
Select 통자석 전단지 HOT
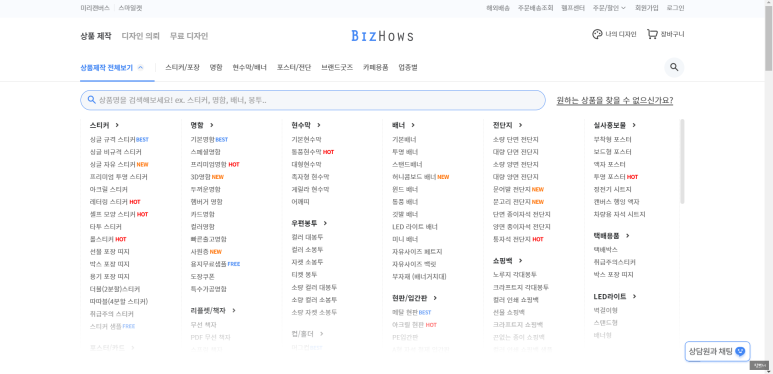(x=518, y=239)
